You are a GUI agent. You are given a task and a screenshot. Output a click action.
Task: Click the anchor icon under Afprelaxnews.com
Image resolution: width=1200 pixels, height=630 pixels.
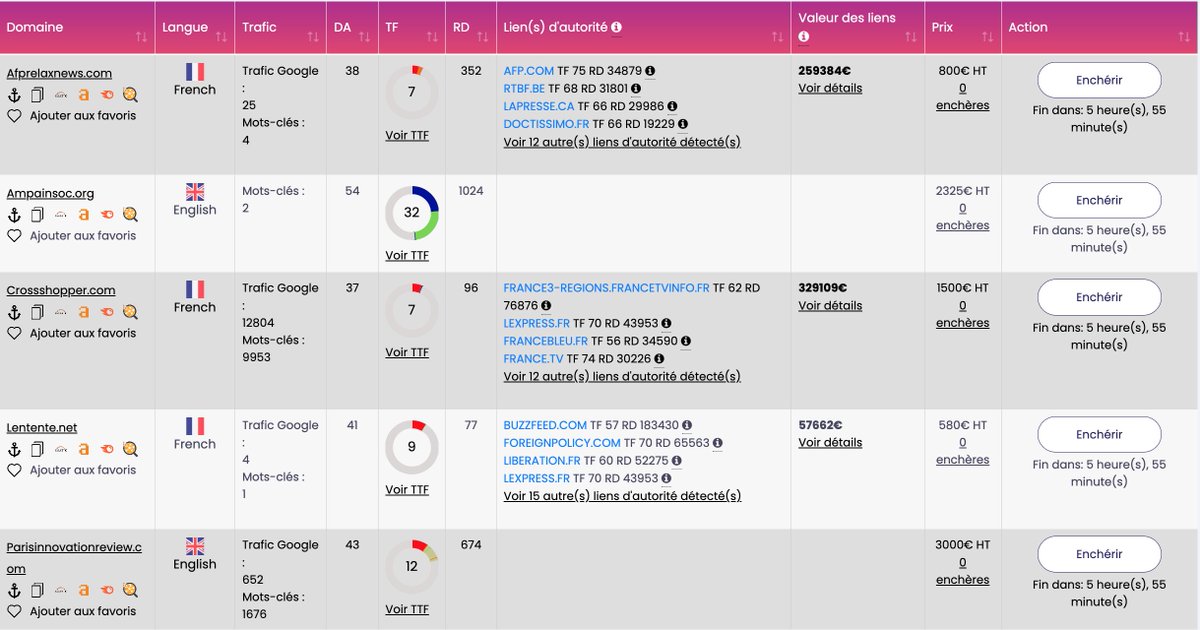pos(14,95)
